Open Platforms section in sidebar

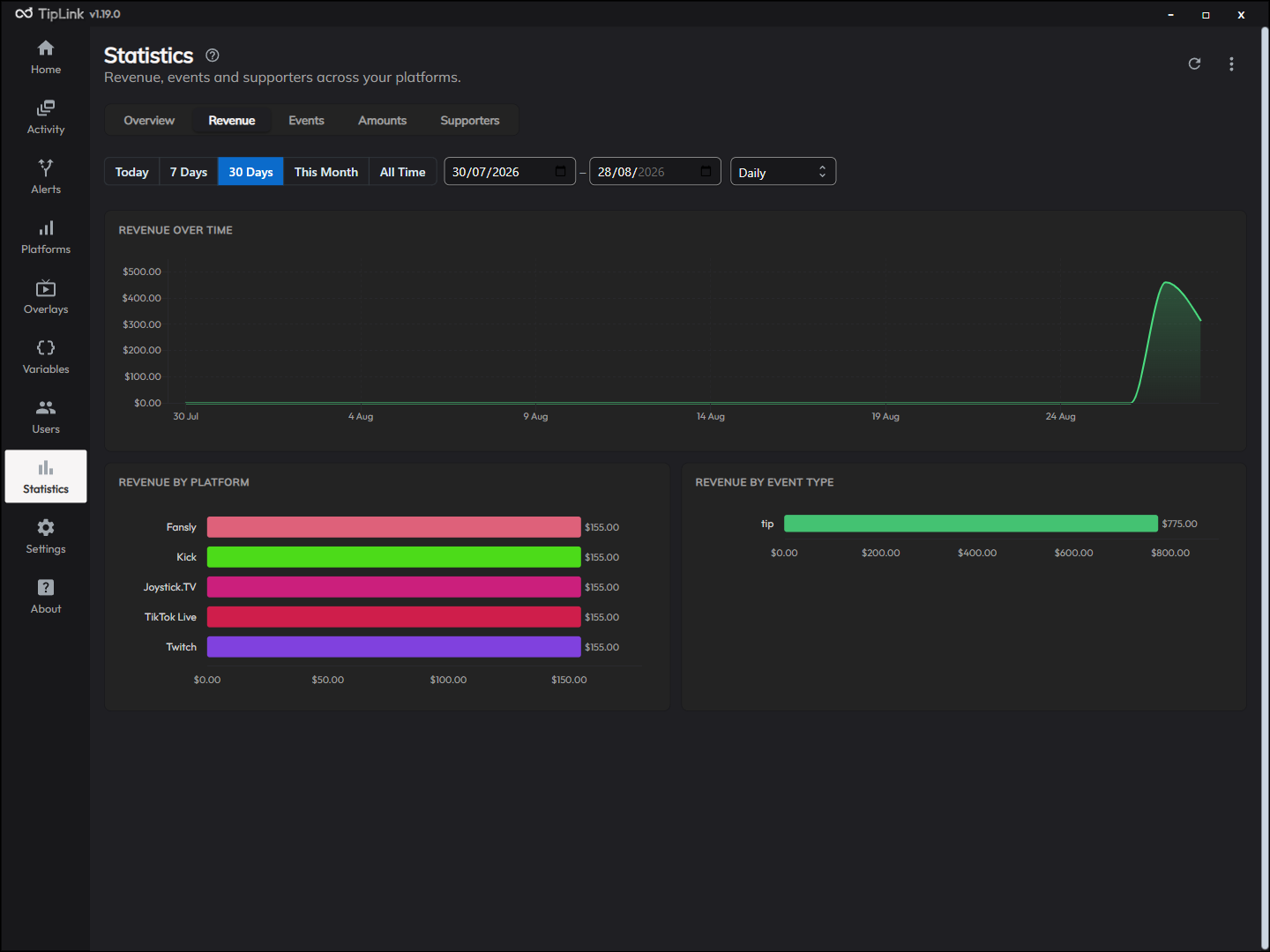46,237
